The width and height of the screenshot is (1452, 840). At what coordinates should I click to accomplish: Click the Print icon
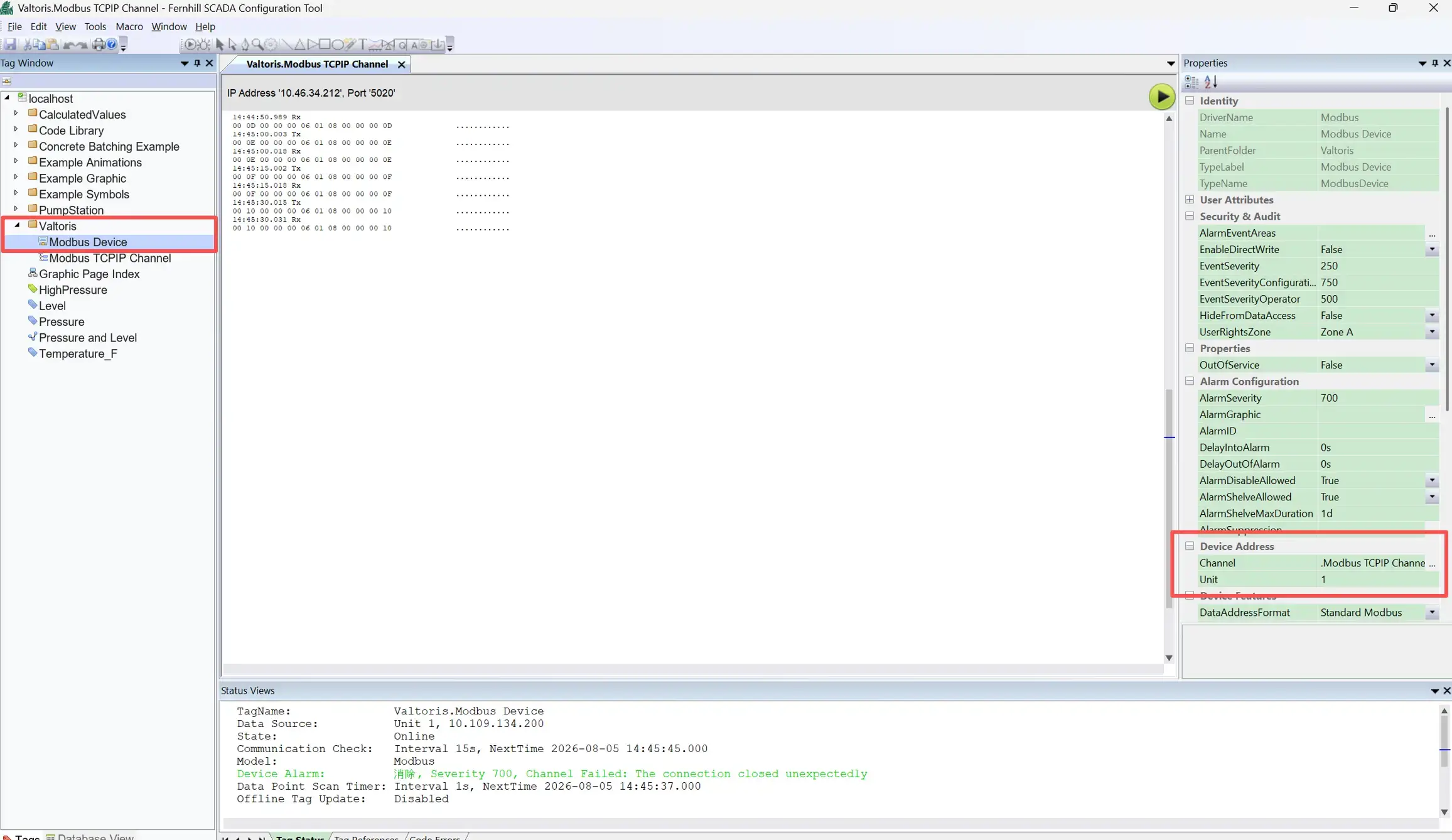[x=99, y=45]
